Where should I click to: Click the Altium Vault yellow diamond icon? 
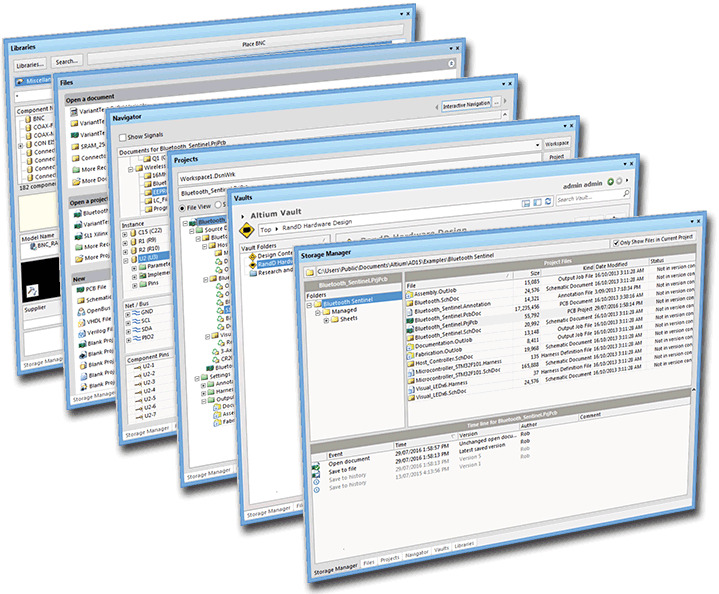click(x=247, y=229)
